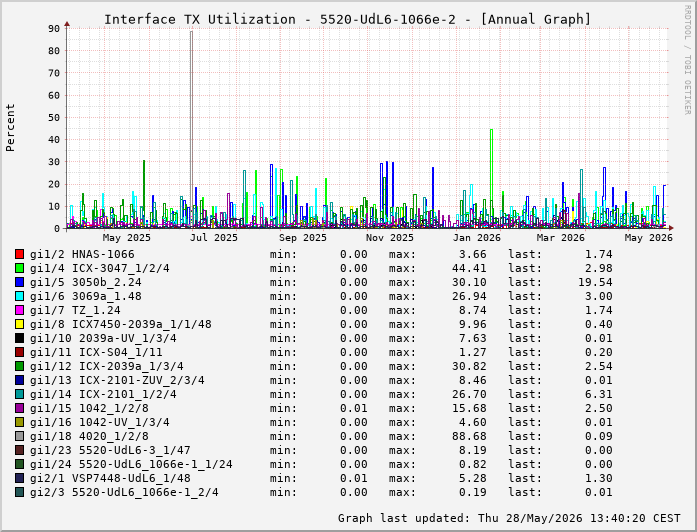
Task: Click the max value 88.68 for gi1/18
Action: coord(469,436)
